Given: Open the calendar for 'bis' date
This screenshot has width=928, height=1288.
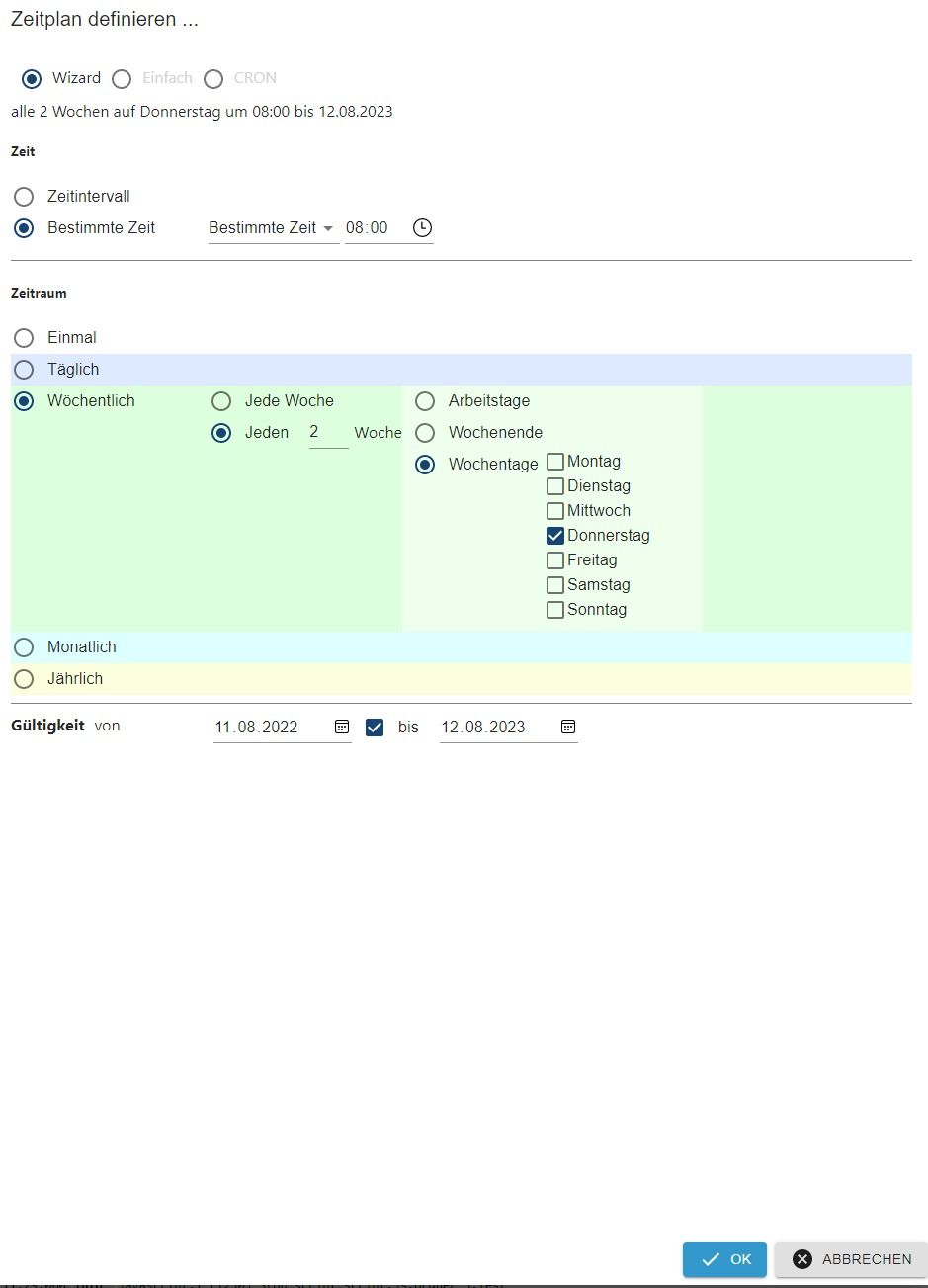Looking at the screenshot, I should coord(568,727).
